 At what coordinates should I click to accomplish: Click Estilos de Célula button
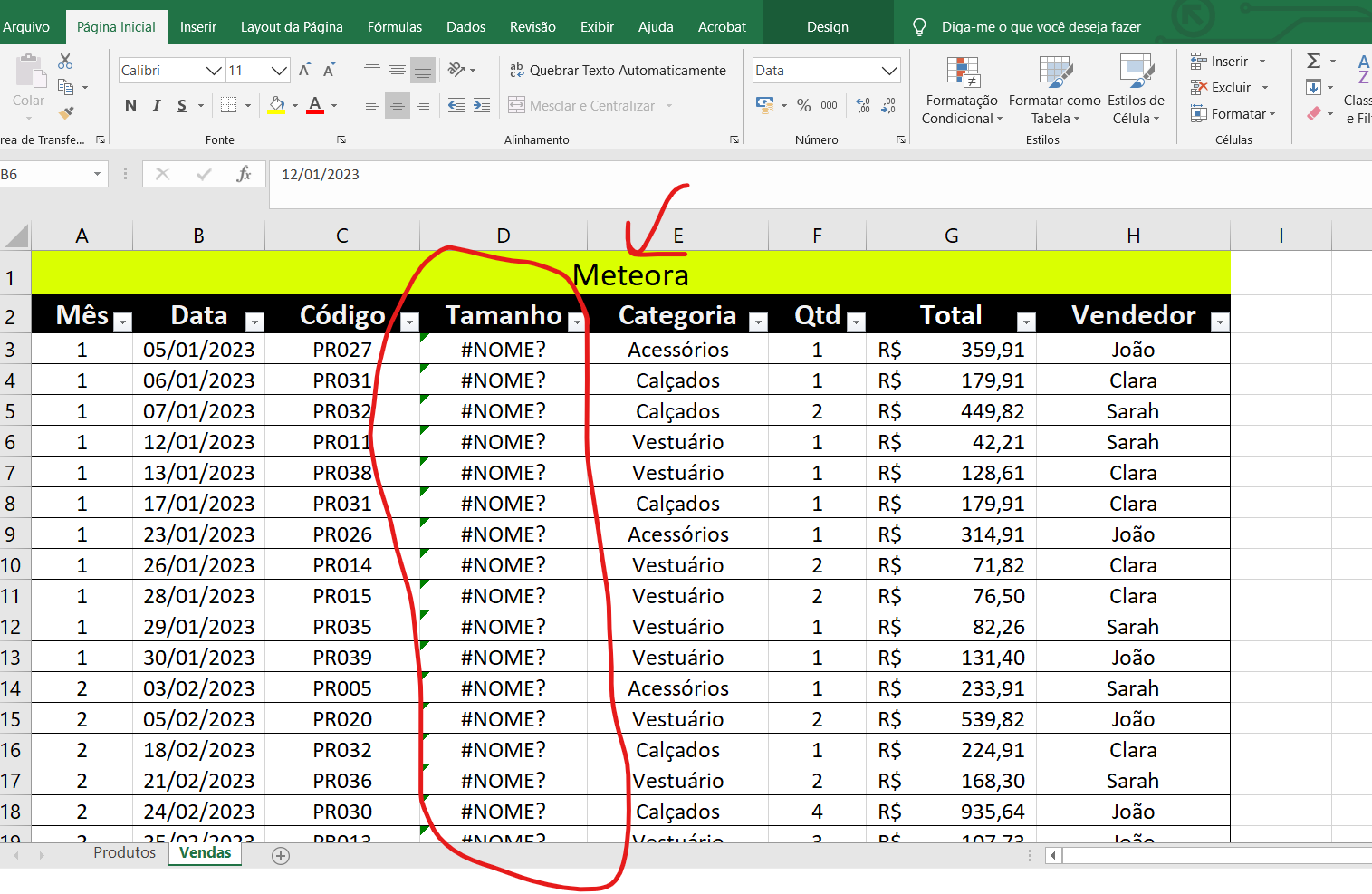pos(1136,89)
